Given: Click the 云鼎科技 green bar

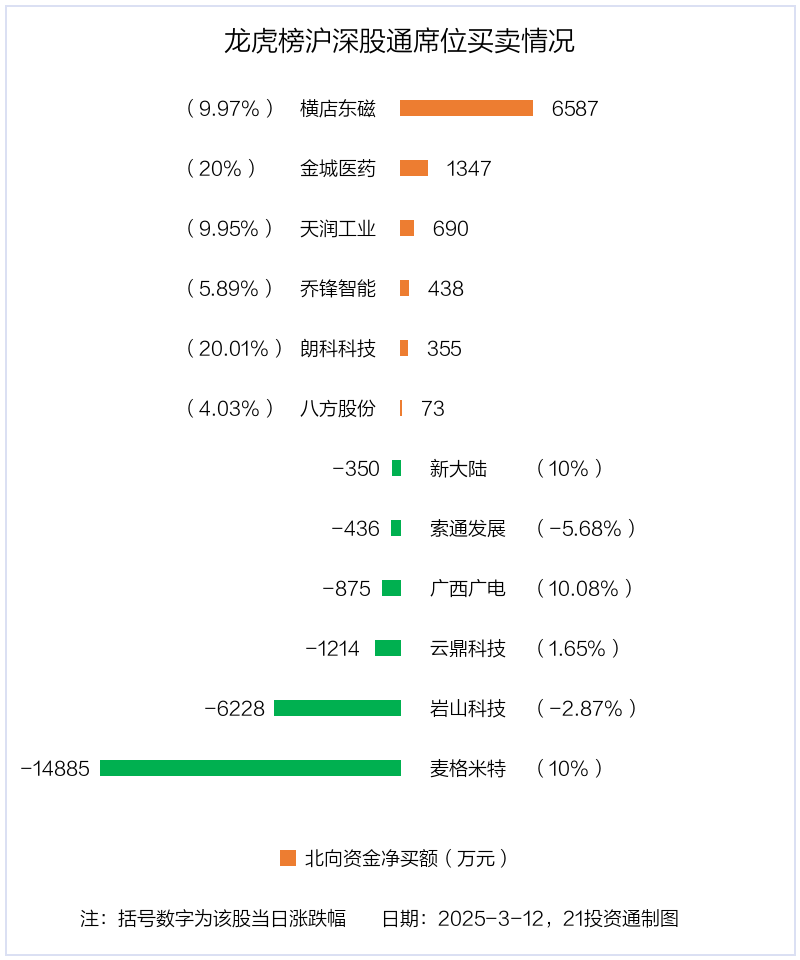Looking at the screenshot, I should click(388, 648).
